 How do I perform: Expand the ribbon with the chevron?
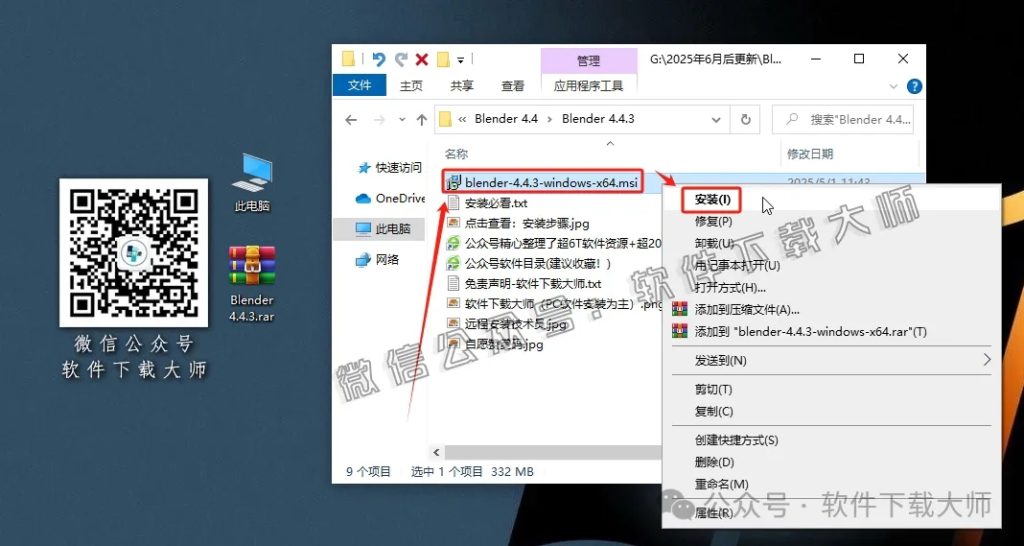pyautogui.click(x=894, y=86)
